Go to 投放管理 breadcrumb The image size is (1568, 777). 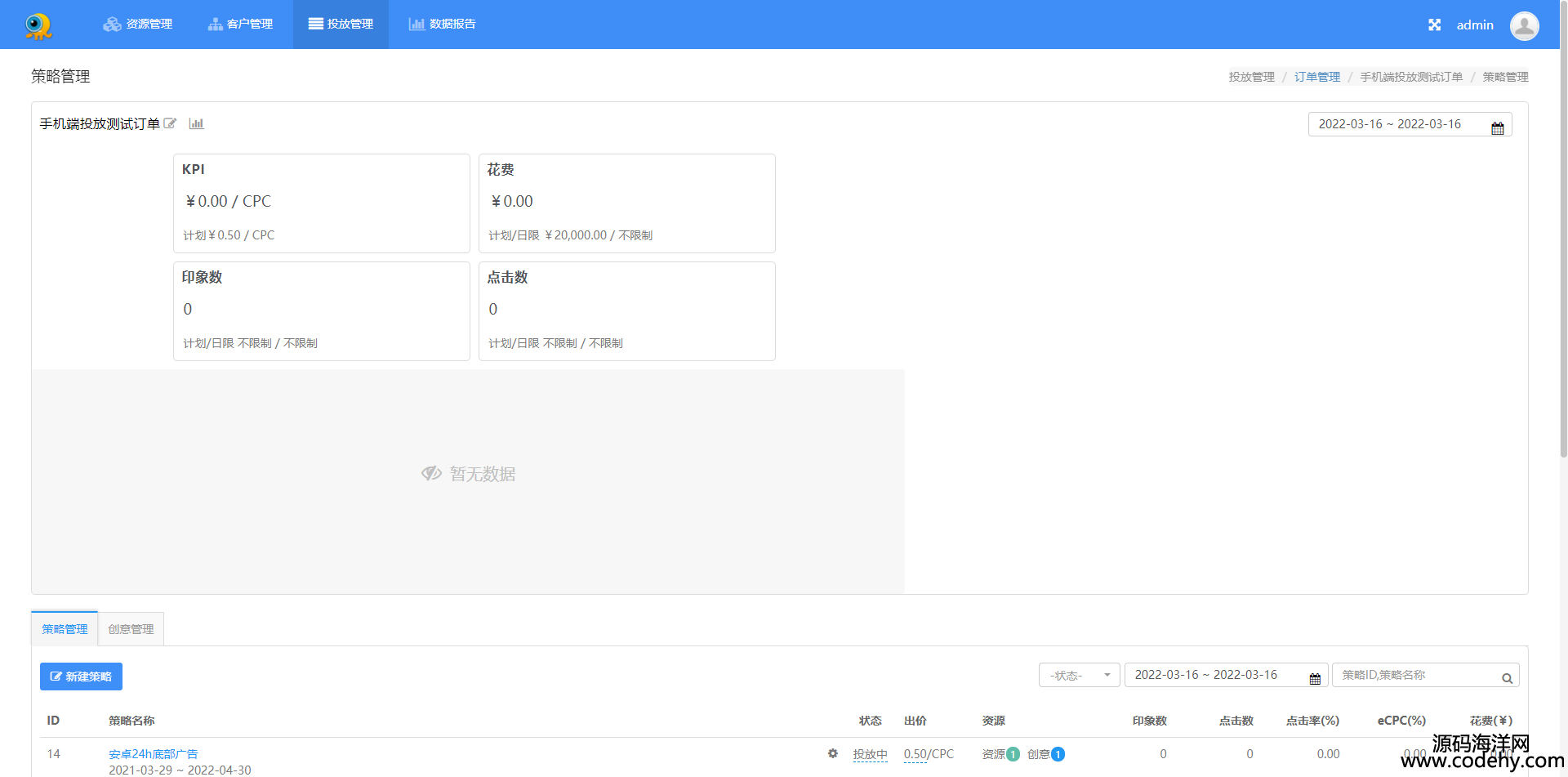point(1251,77)
